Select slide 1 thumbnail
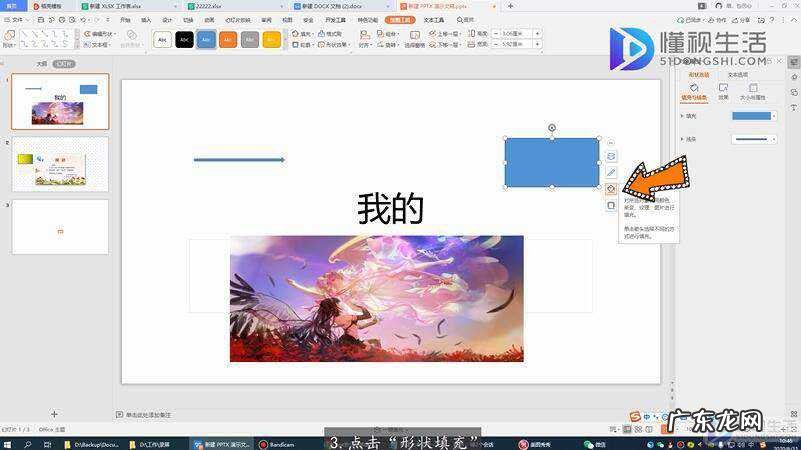This screenshot has width=801, height=450. [x=60, y=101]
